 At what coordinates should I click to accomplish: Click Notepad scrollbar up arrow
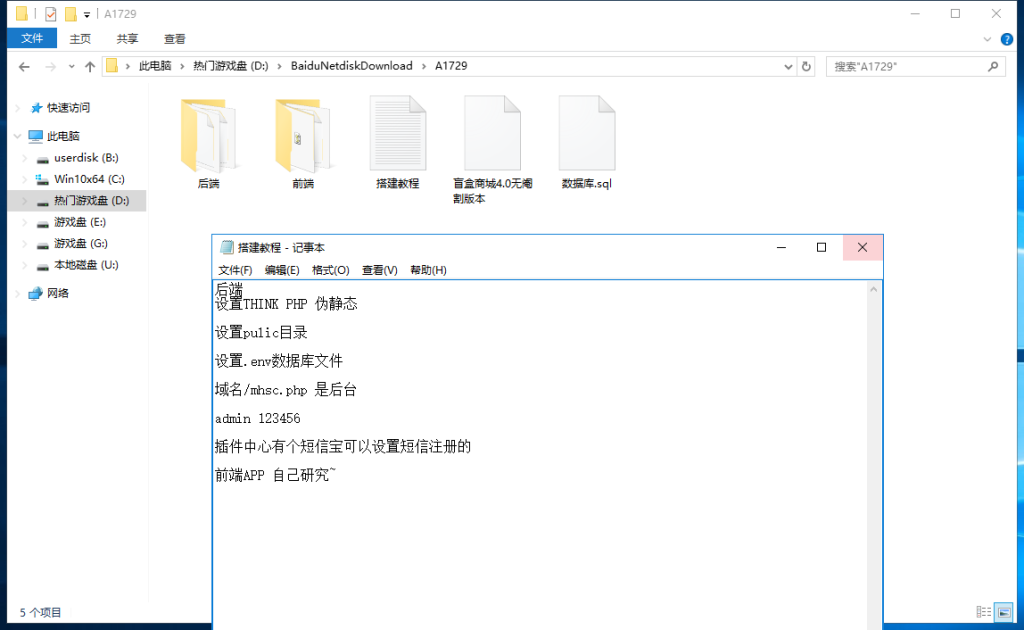874,289
